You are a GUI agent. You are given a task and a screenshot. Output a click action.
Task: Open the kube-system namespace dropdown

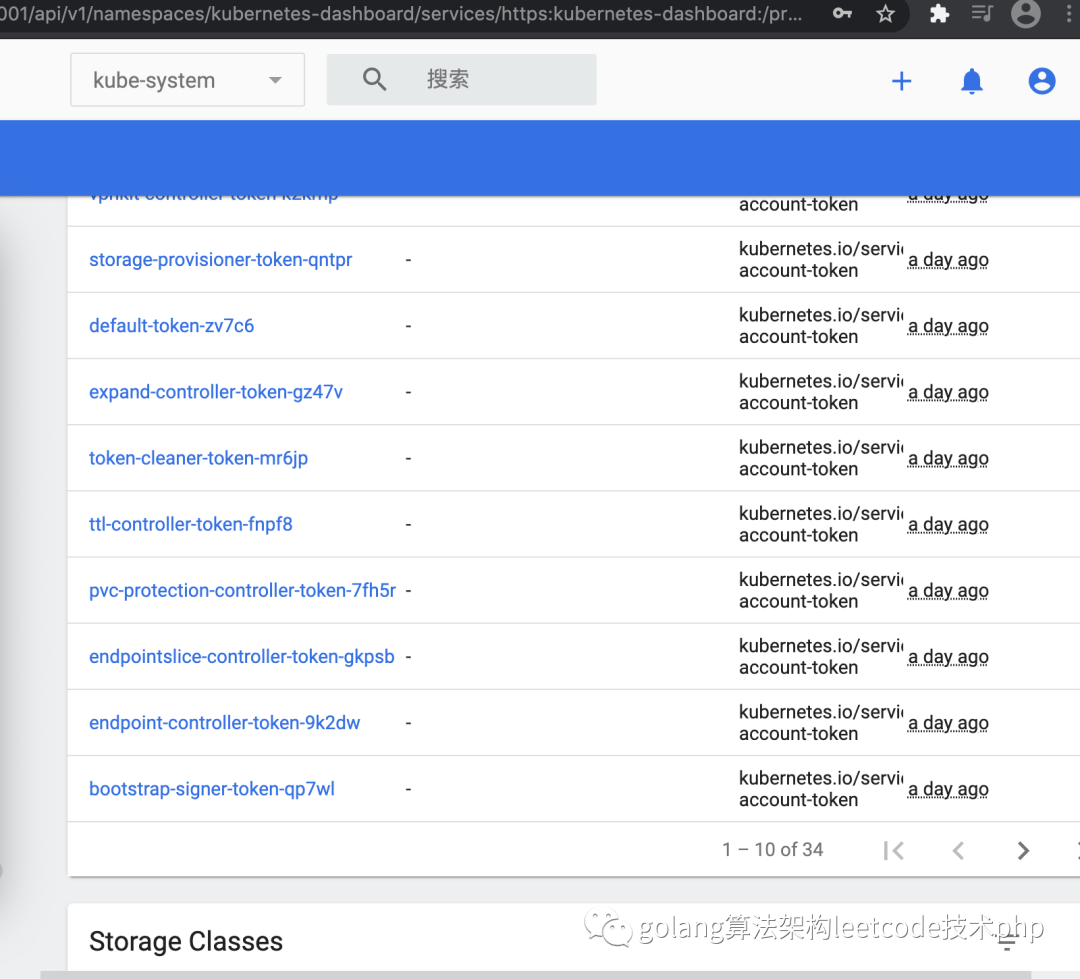pyautogui.click(x=187, y=80)
